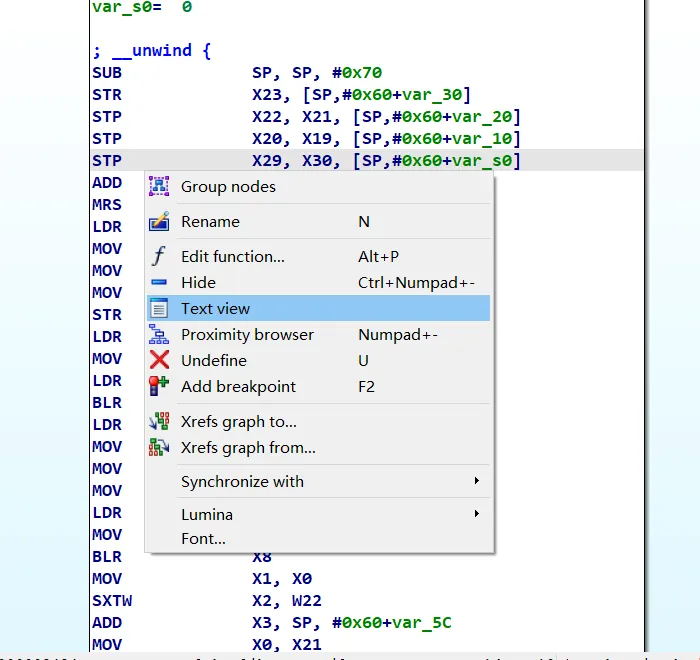This screenshot has height=660, width=700.
Task: Click the Edit function f icon
Action: pyautogui.click(x=159, y=256)
